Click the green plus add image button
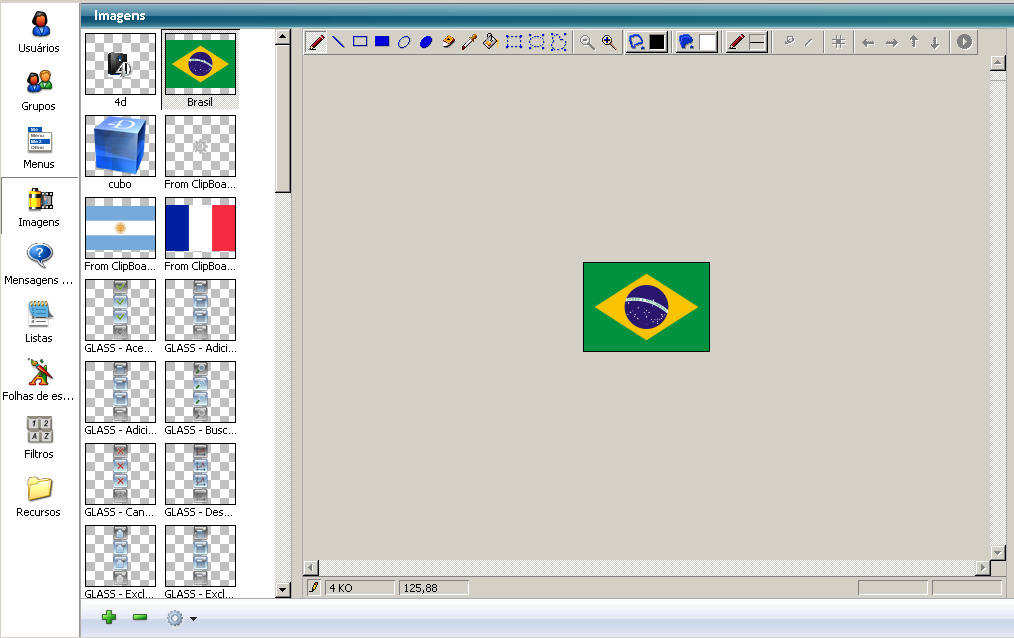 109,618
